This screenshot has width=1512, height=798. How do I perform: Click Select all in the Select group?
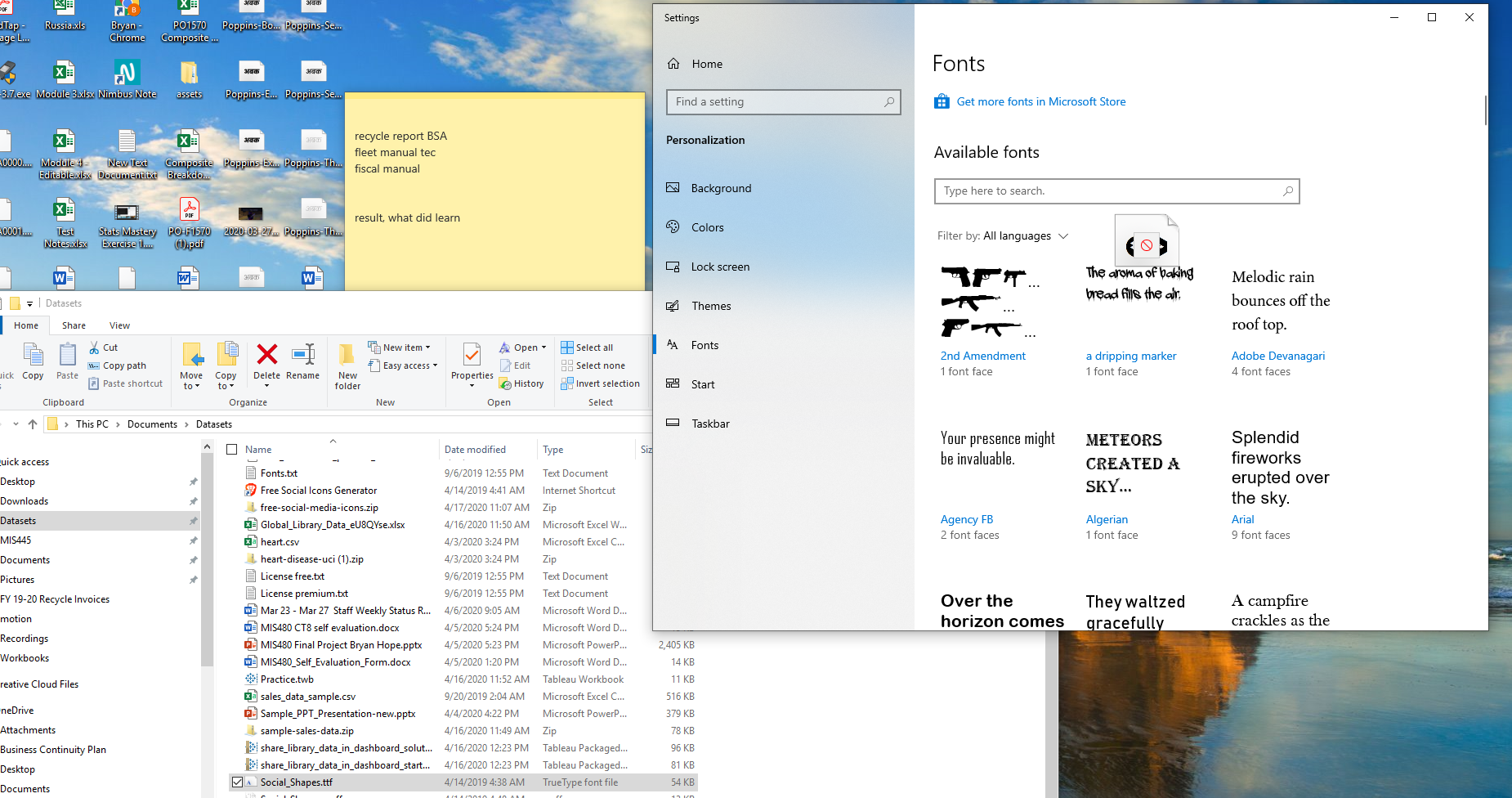point(587,347)
